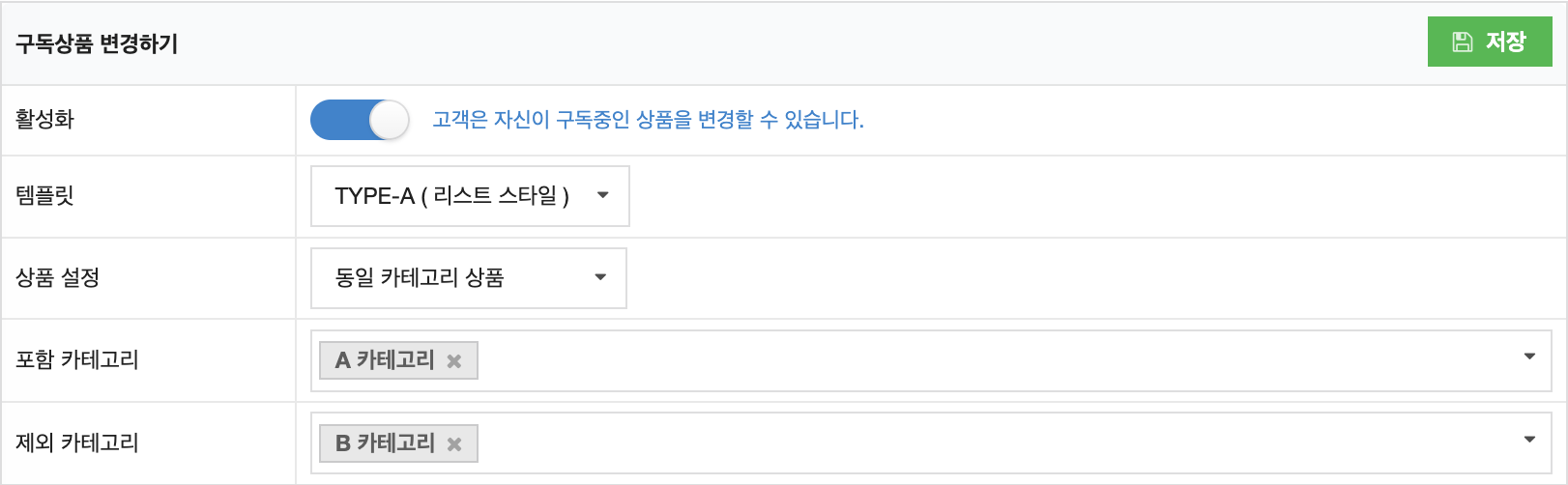
Task: Click inside the 포함 카테고리 input field
Action: [x=967, y=360]
